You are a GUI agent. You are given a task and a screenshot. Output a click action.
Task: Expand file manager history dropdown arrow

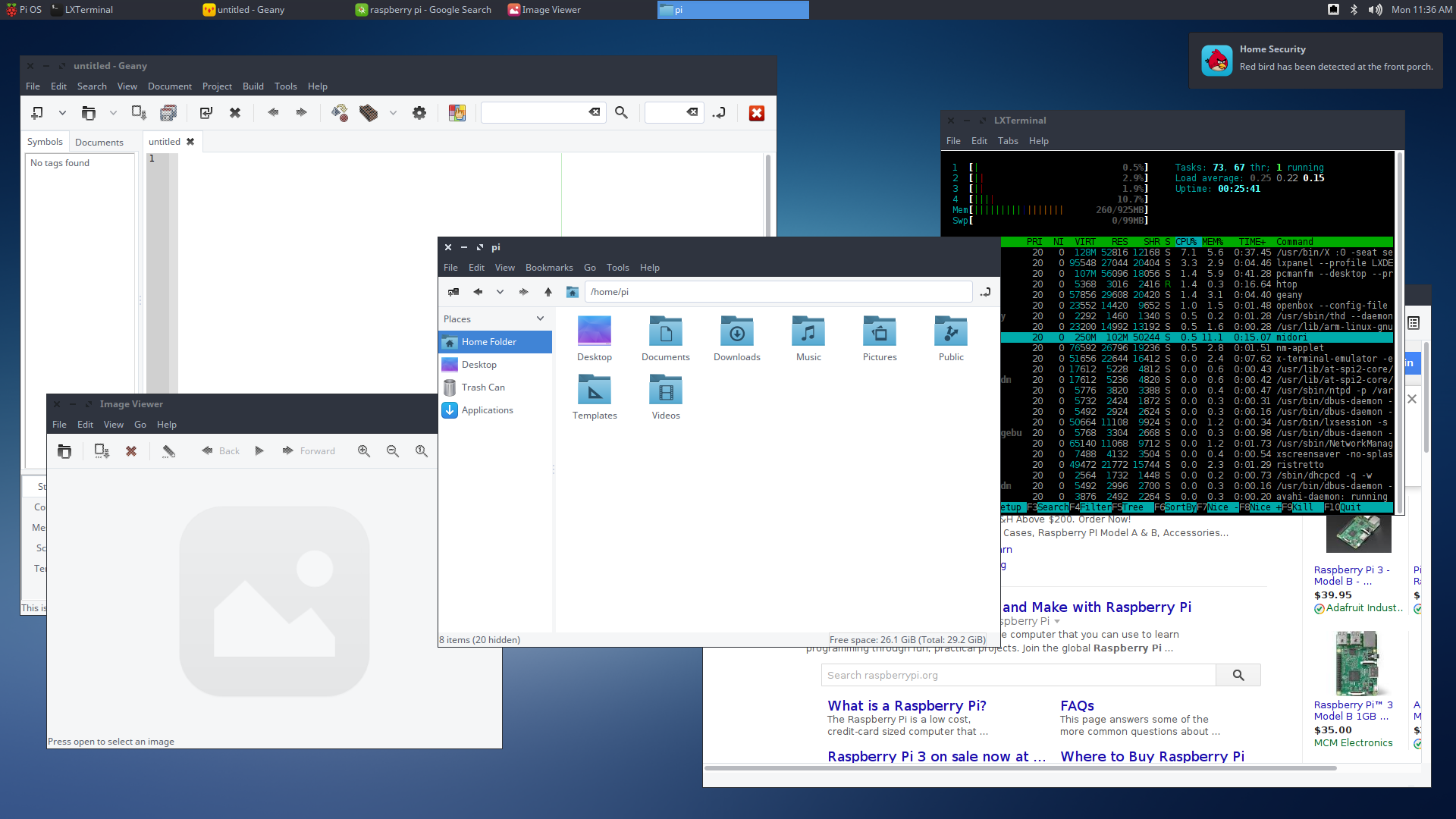[500, 292]
